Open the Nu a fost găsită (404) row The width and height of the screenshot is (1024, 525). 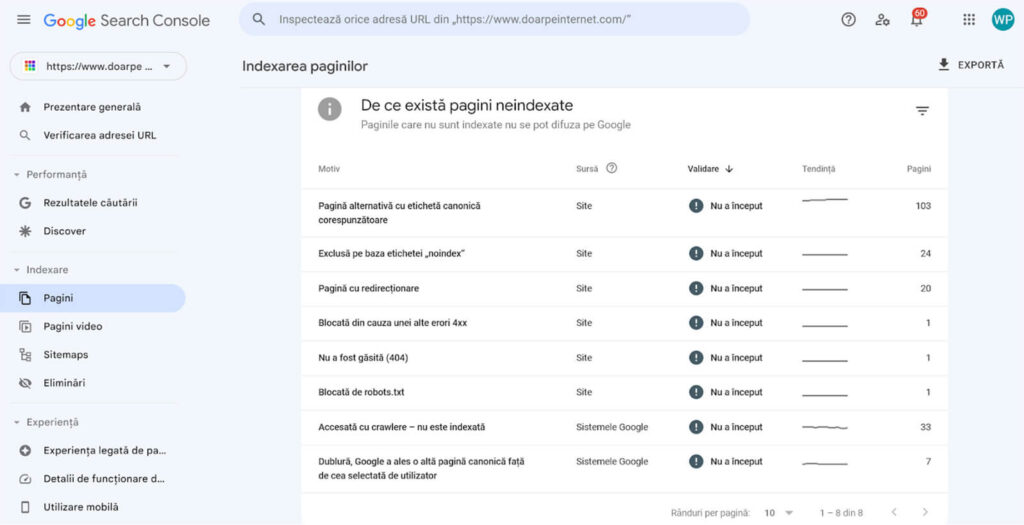tap(624, 358)
